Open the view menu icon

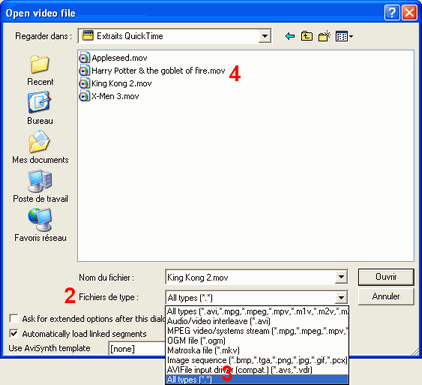(x=344, y=36)
